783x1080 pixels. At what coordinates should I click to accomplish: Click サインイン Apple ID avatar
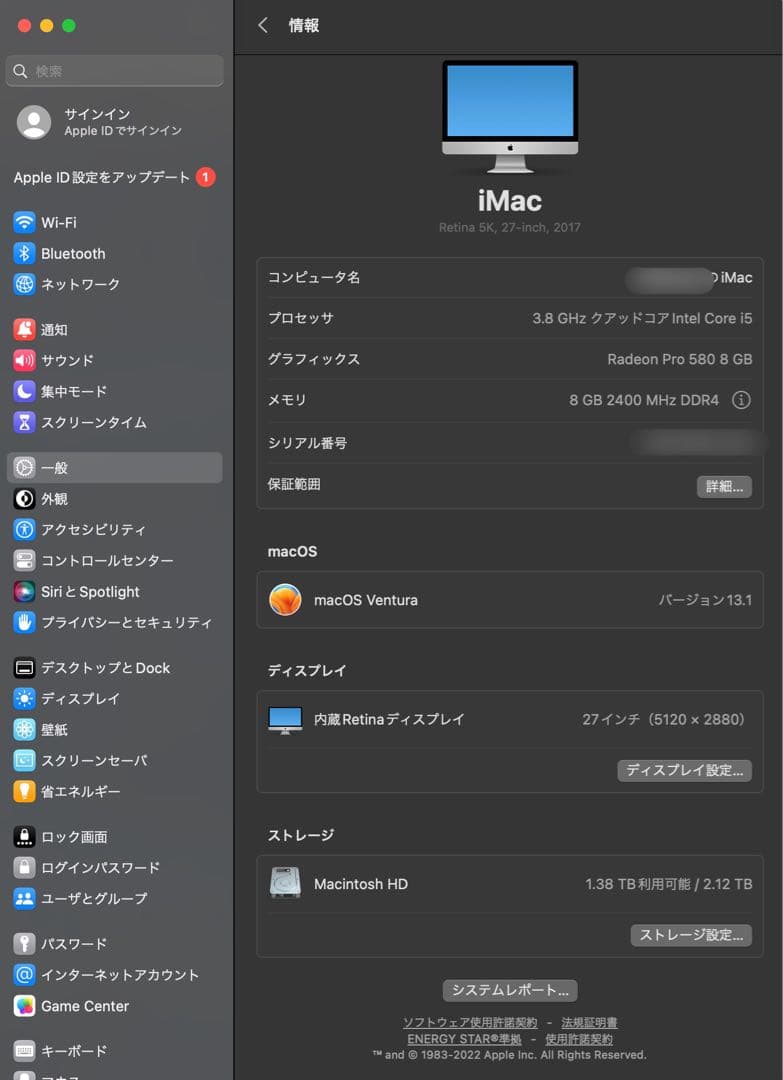[34, 122]
